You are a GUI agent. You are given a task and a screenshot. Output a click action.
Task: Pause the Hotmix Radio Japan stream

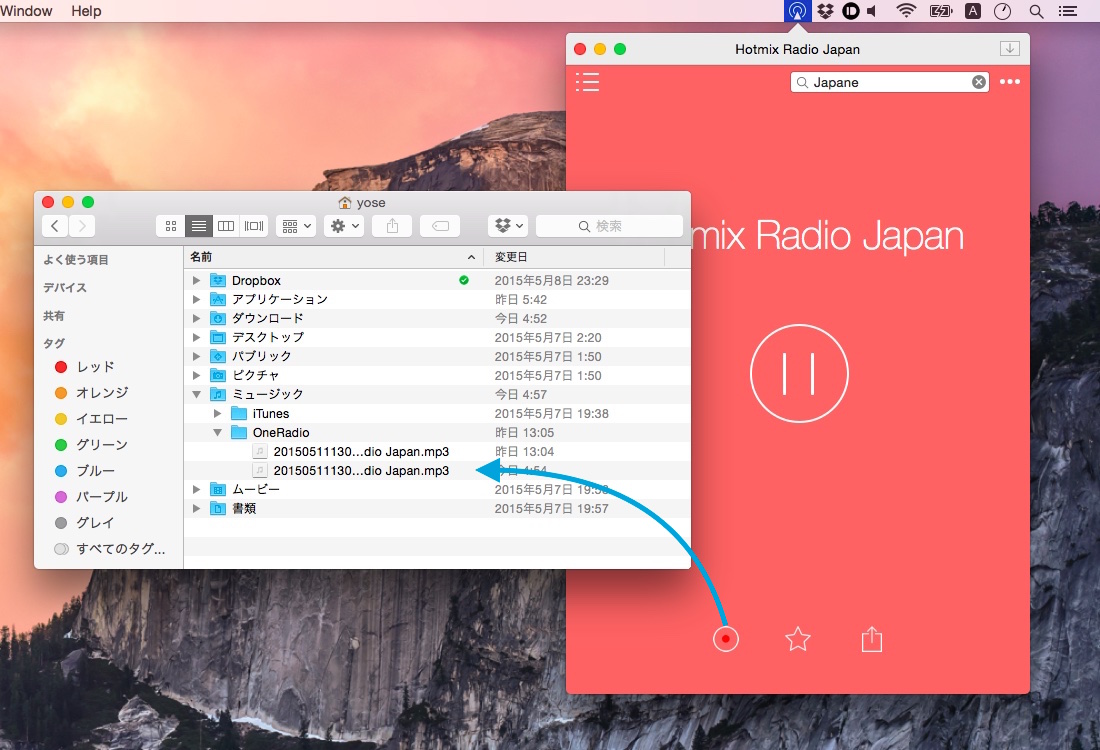pos(799,373)
